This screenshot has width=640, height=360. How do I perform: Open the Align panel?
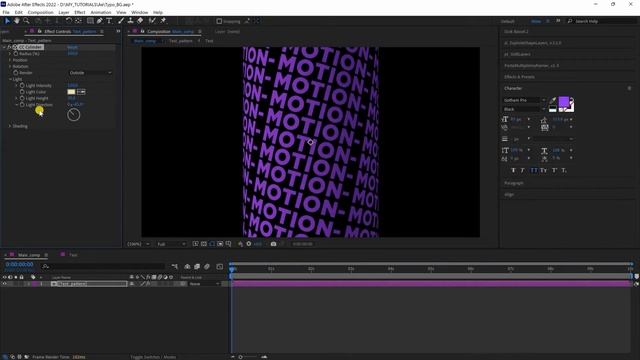tap(509, 194)
